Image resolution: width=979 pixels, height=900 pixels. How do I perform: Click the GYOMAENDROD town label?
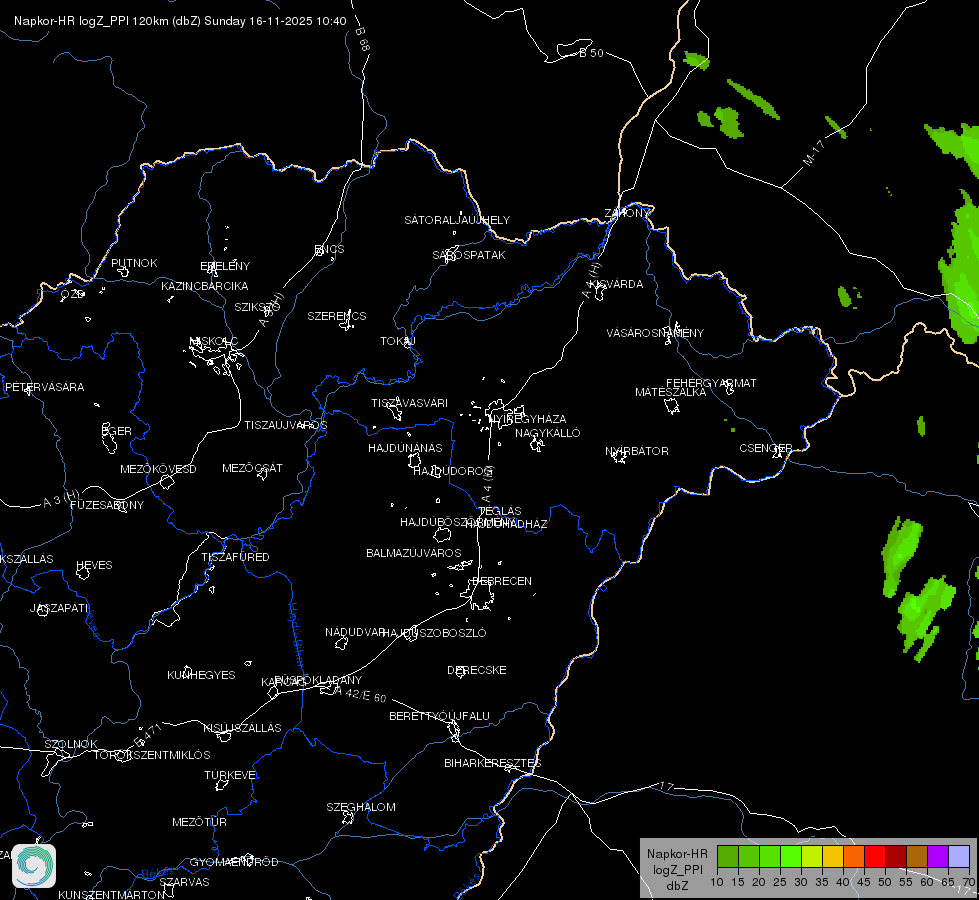pos(234,862)
